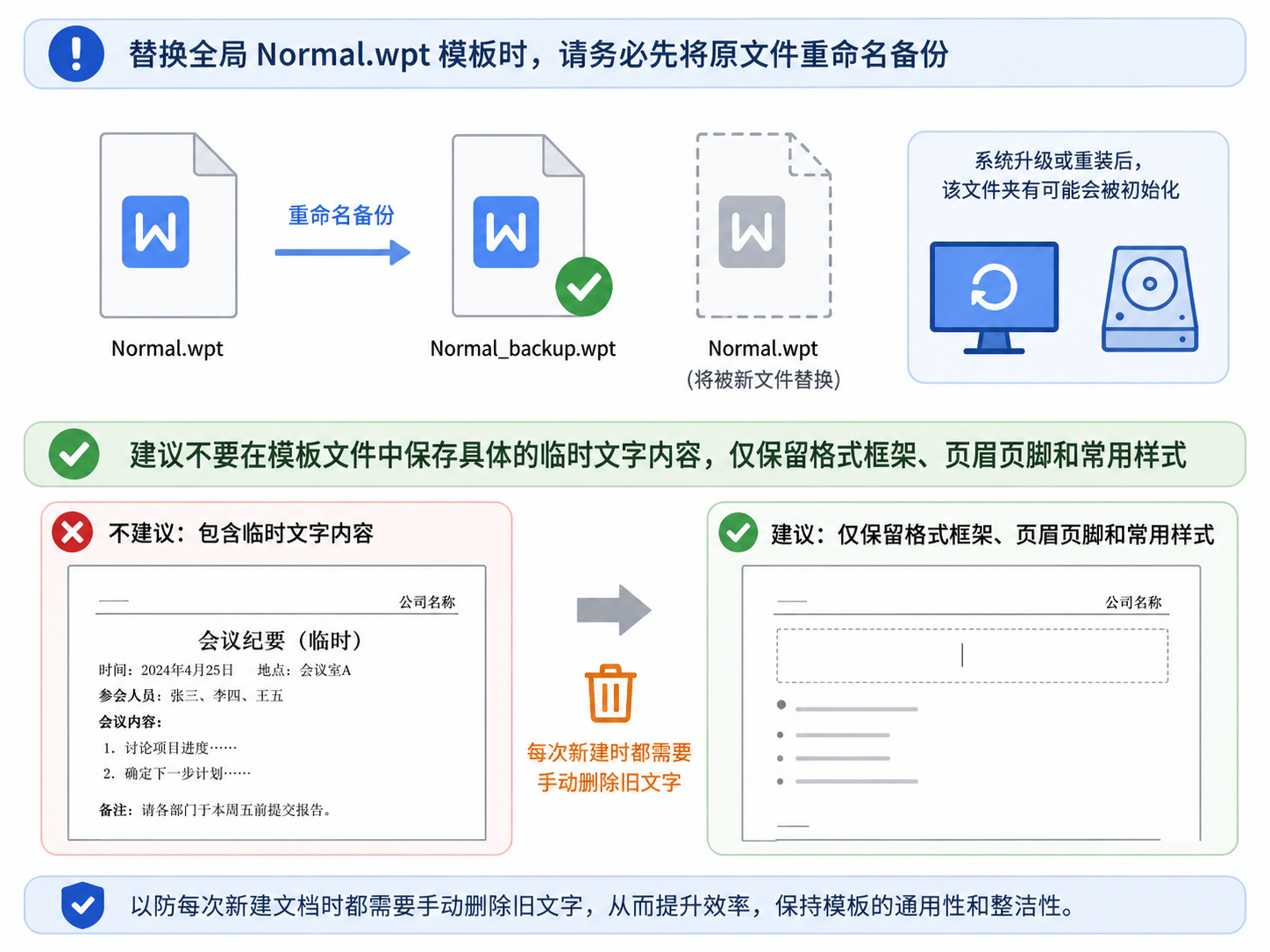Image resolution: width=1270 pixels, height=952 pixels.
Task: Click the first bullet placeholder line in template
Action: [x=847, y=707]
